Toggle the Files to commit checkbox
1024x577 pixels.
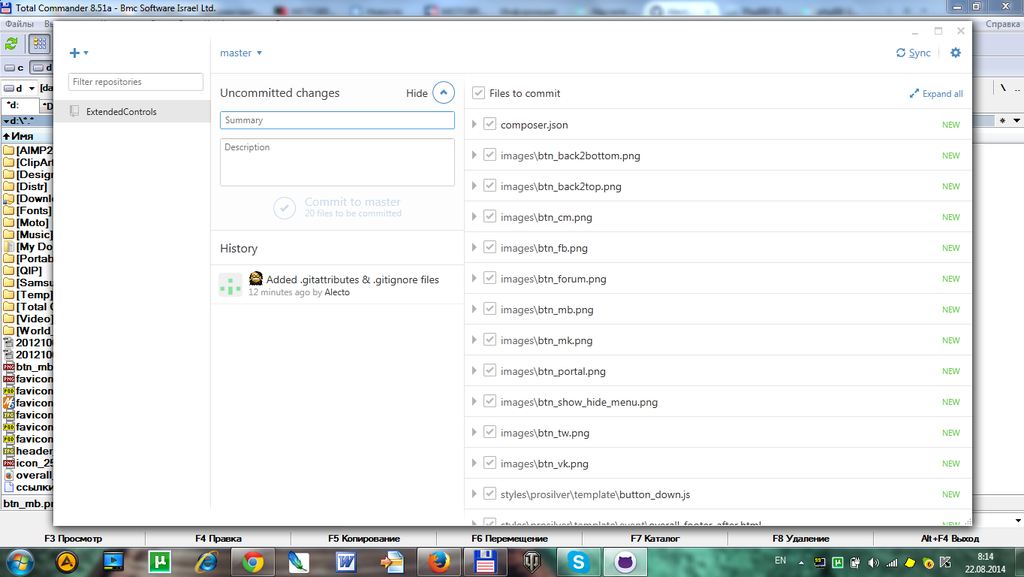[x=479, y=93]
